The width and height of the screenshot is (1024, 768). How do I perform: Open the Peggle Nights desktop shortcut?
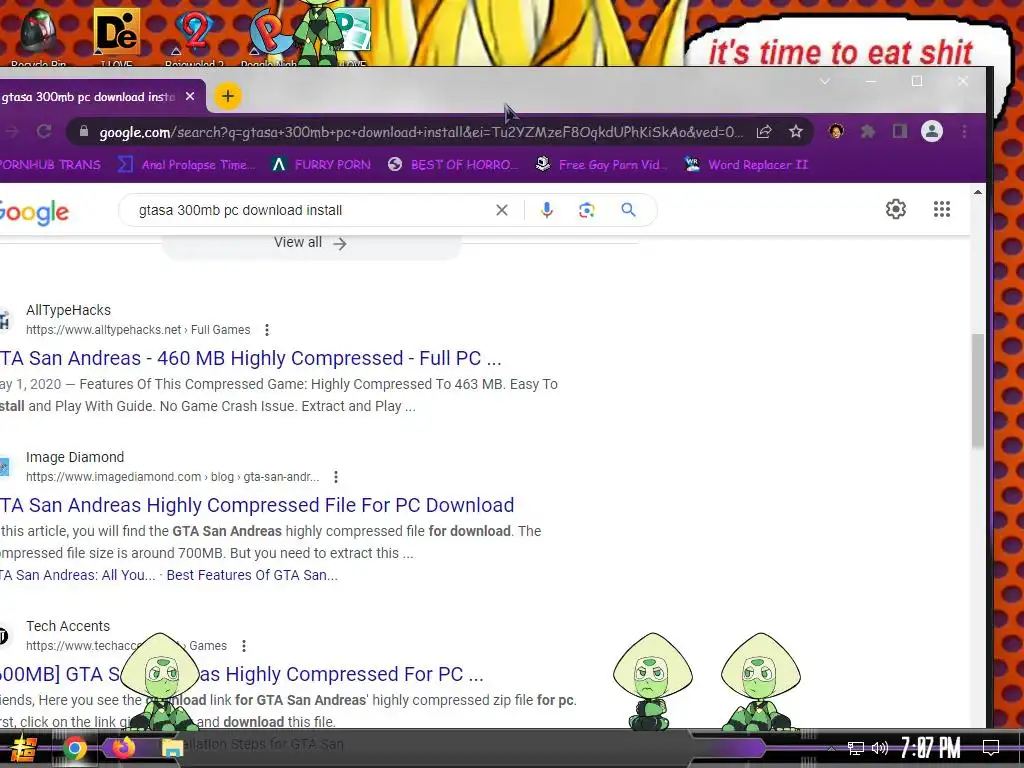tap(269, 36)
